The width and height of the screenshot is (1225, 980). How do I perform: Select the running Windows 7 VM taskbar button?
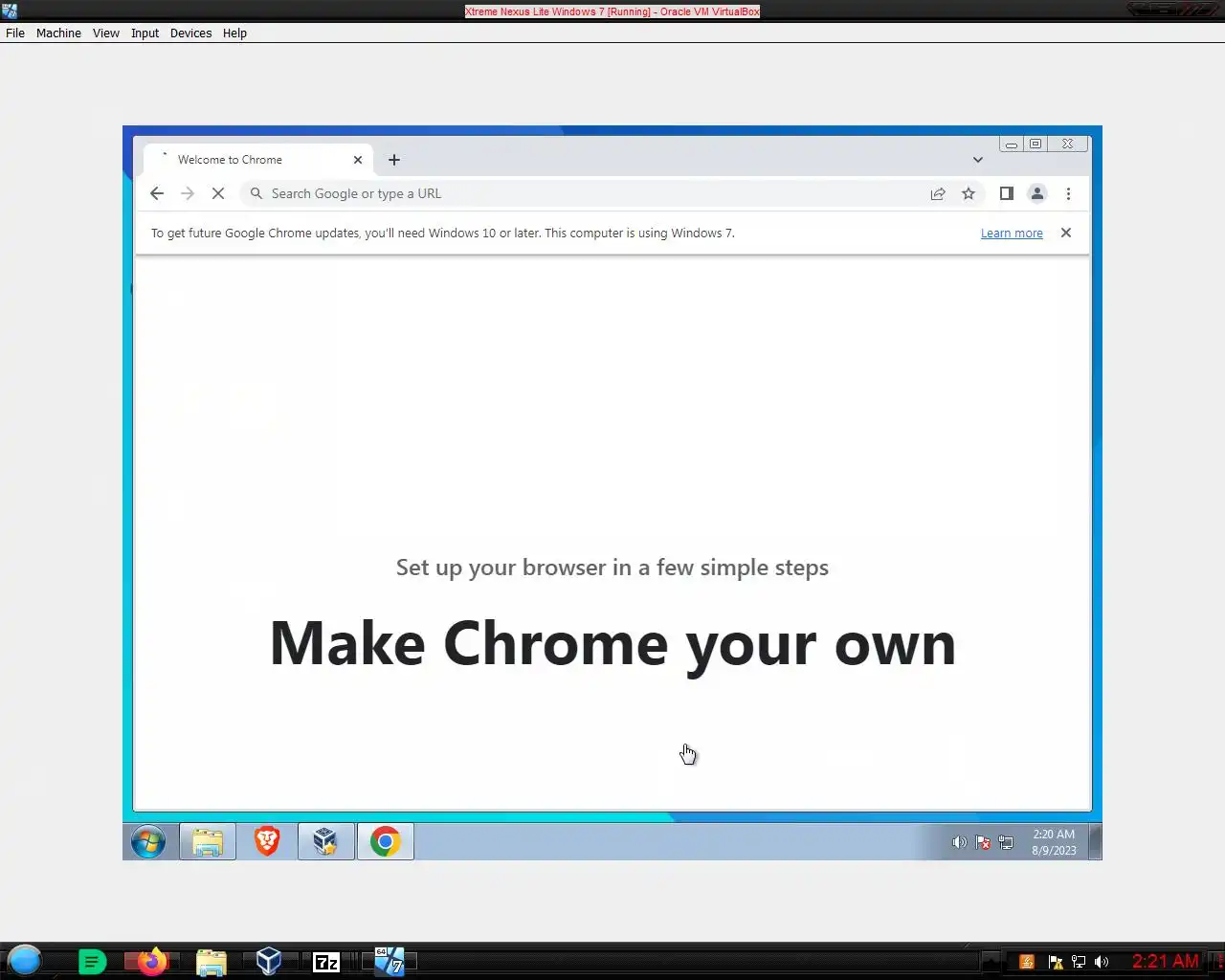click(x=389, y=961)
